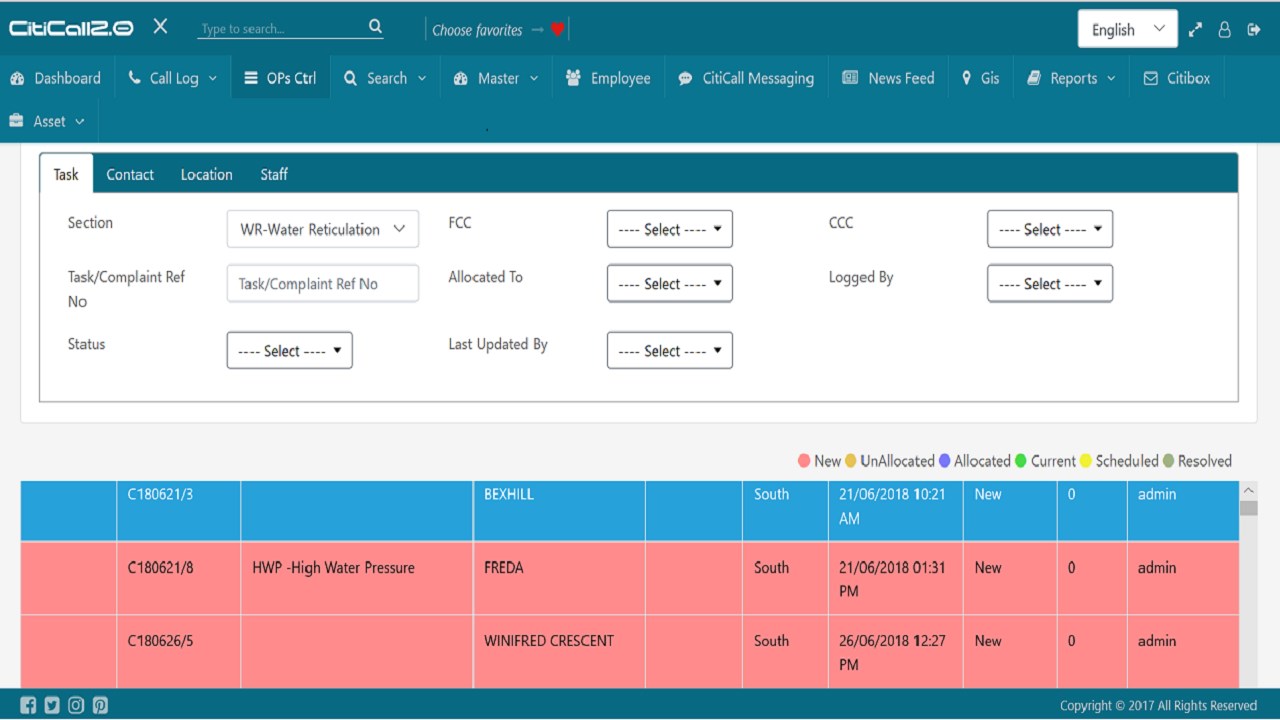Open the English language dropdown
1280x720 pixels.
click(x=1127, y=29)
